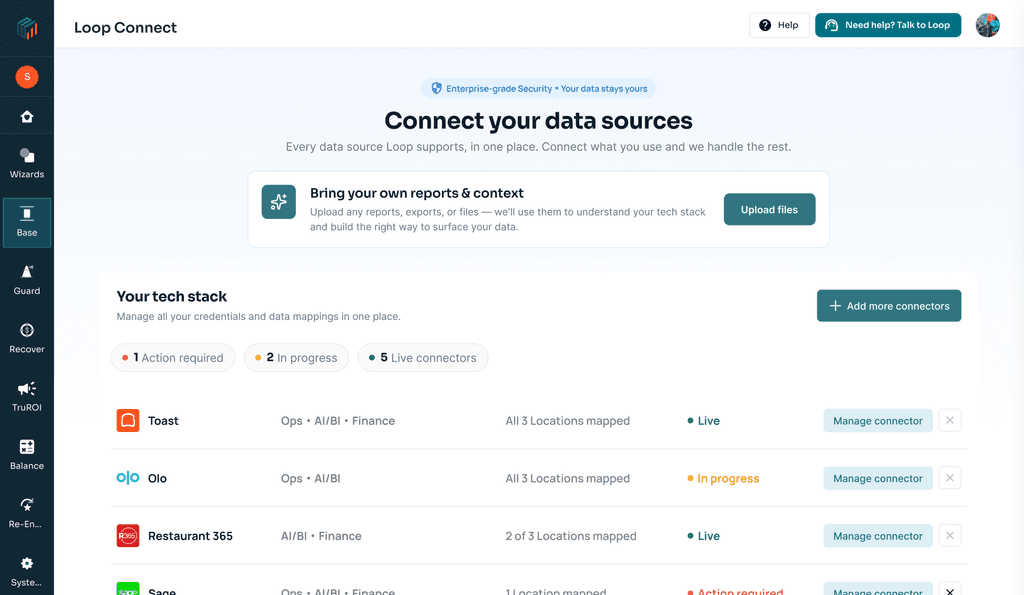The height and width of the screenshot is (595, 1024).
Task: Open user profile avatar menu
Action: tap(987, 25)
